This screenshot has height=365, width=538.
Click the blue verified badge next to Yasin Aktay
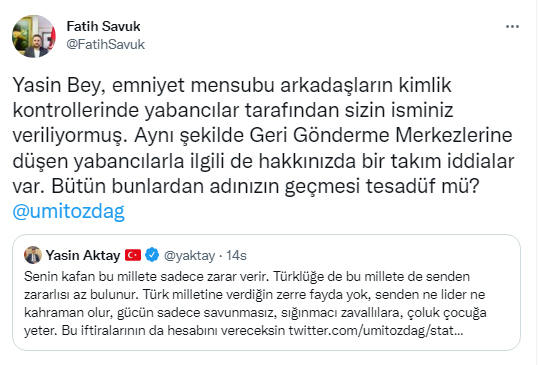click(152, 255)
